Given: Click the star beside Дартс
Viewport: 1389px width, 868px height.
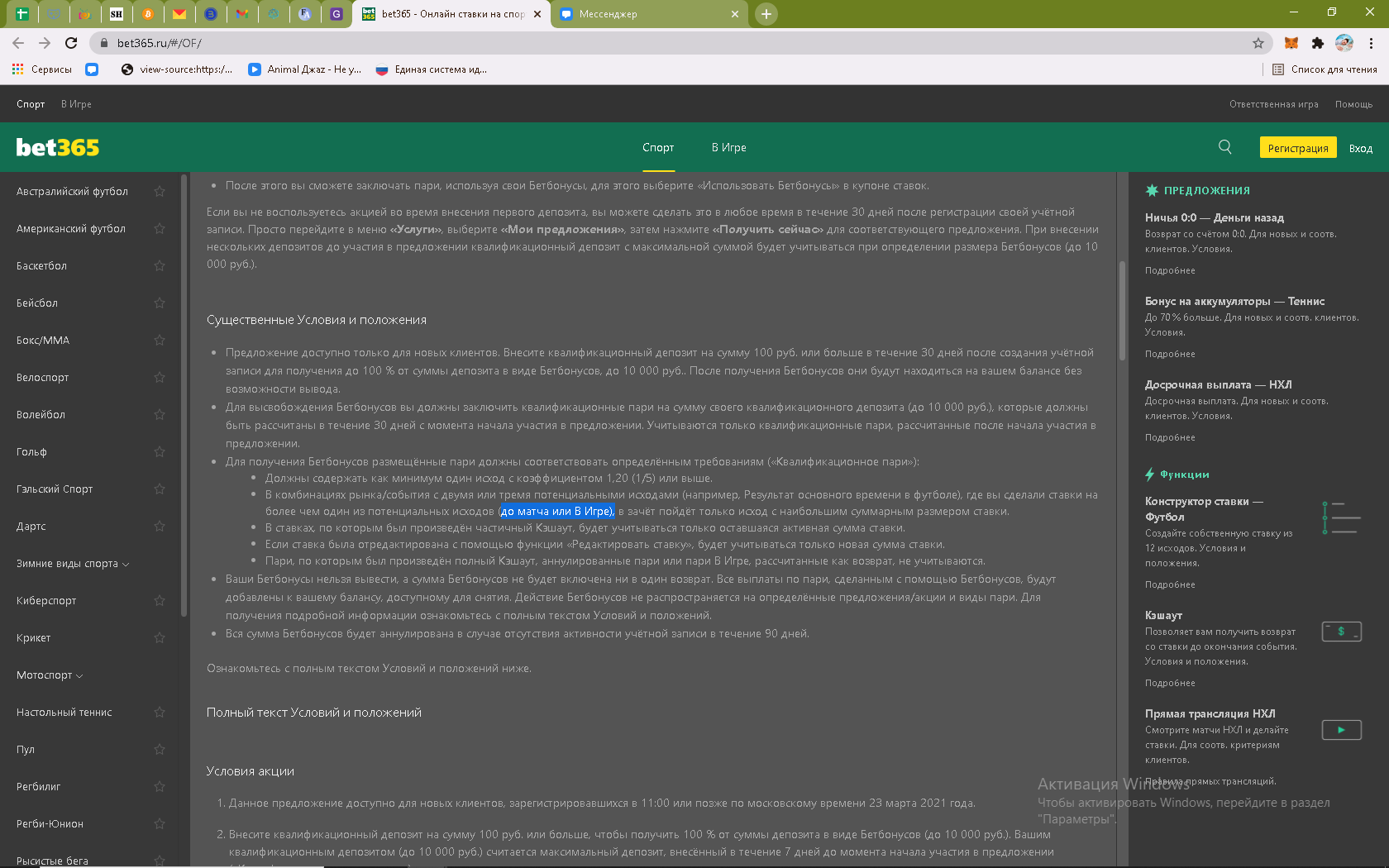Looking at the screenshot, I should tap(160, 526).
